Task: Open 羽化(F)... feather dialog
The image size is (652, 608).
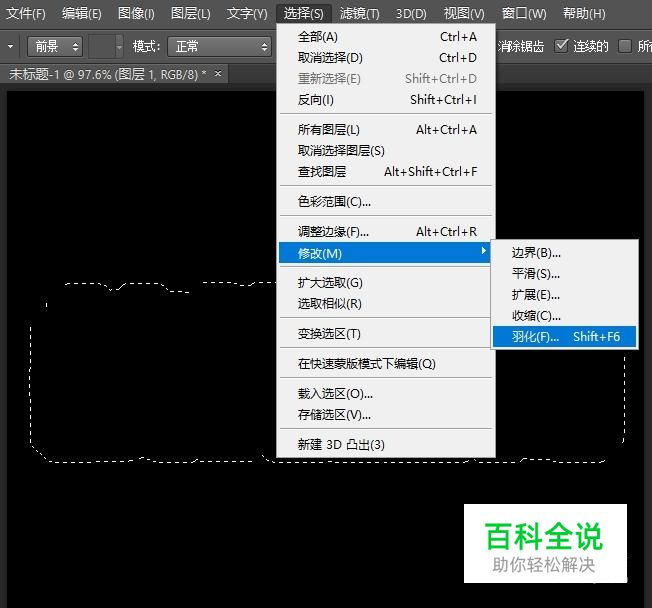Action: coord(565,336)
